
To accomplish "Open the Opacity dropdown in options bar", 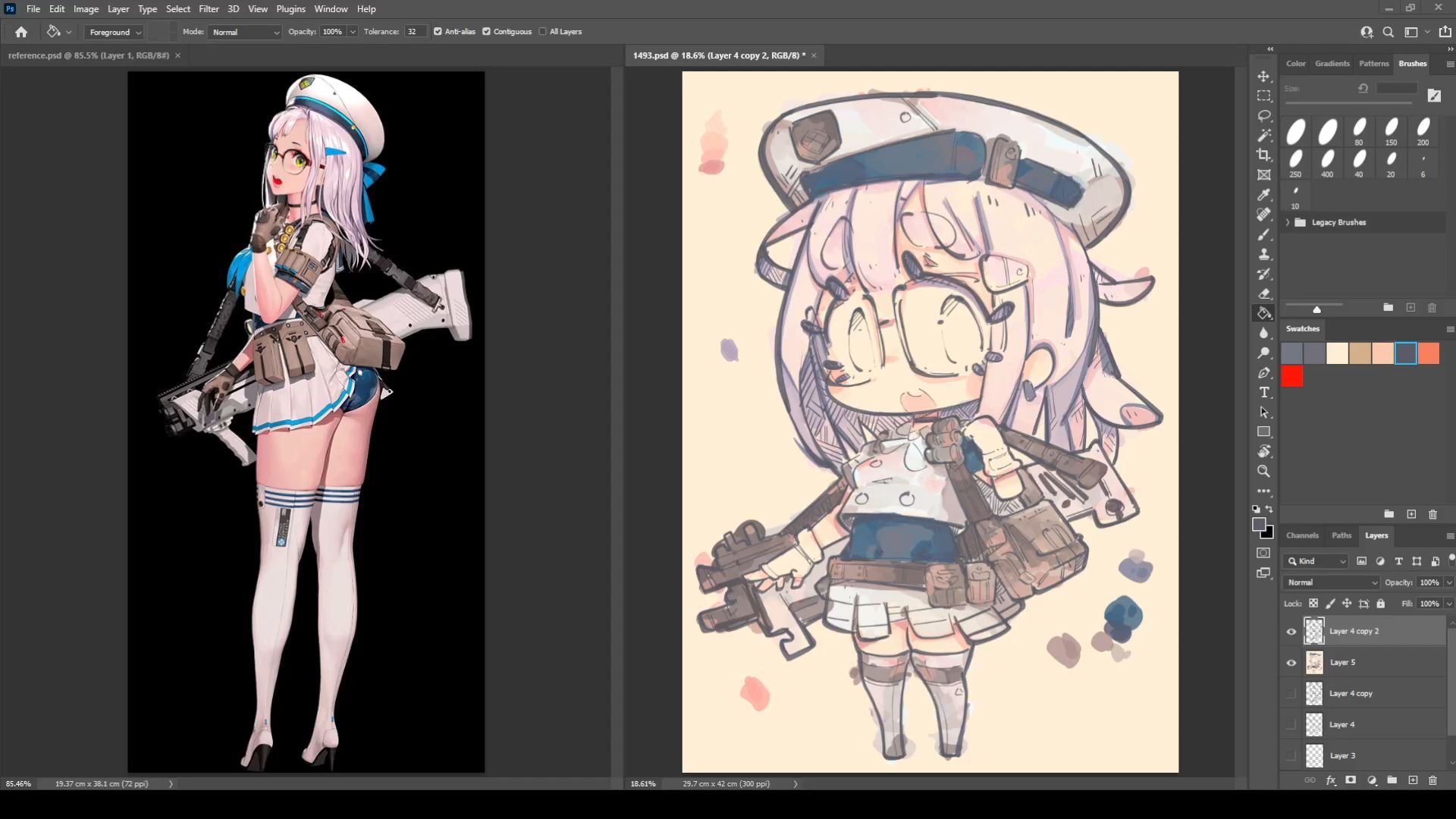I will [353, 32].
